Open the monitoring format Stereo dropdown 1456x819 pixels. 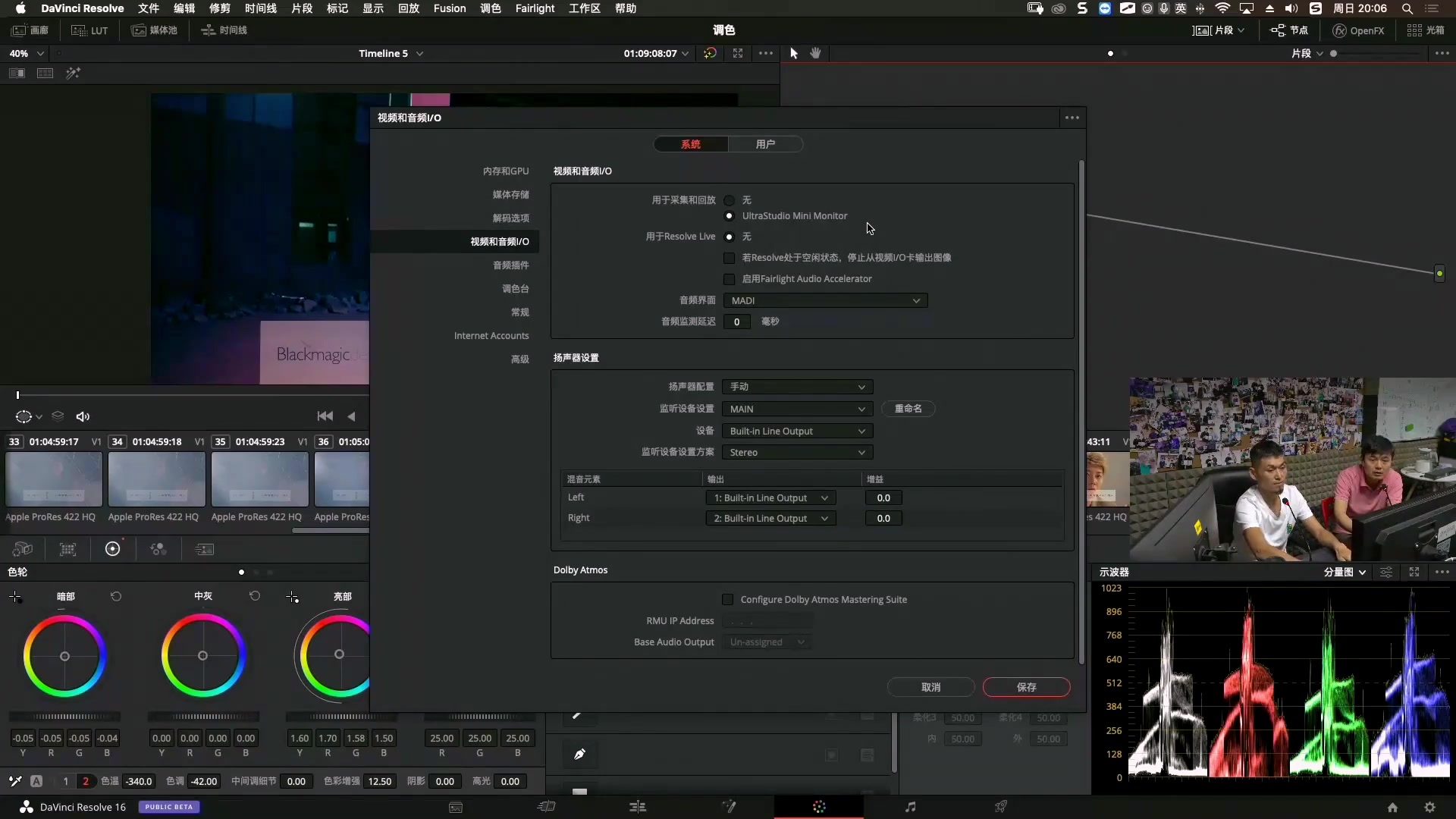797,452
